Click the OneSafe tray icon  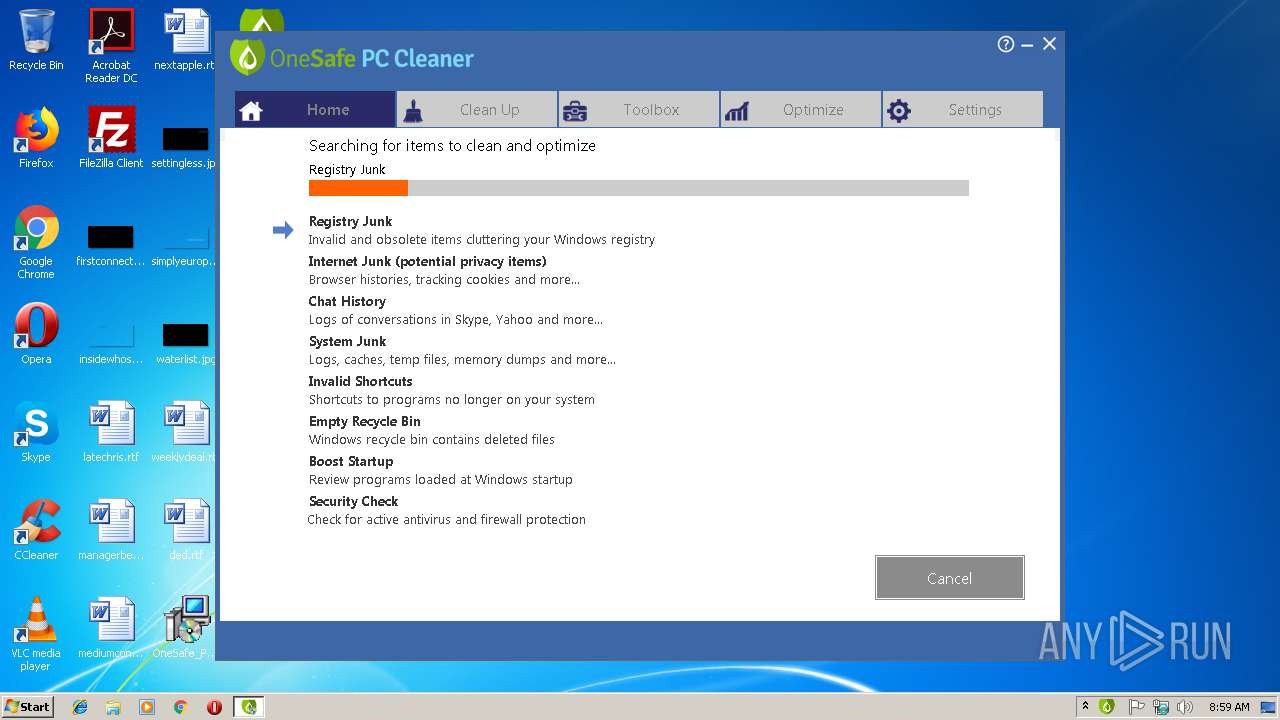(x=1107, y=707)
